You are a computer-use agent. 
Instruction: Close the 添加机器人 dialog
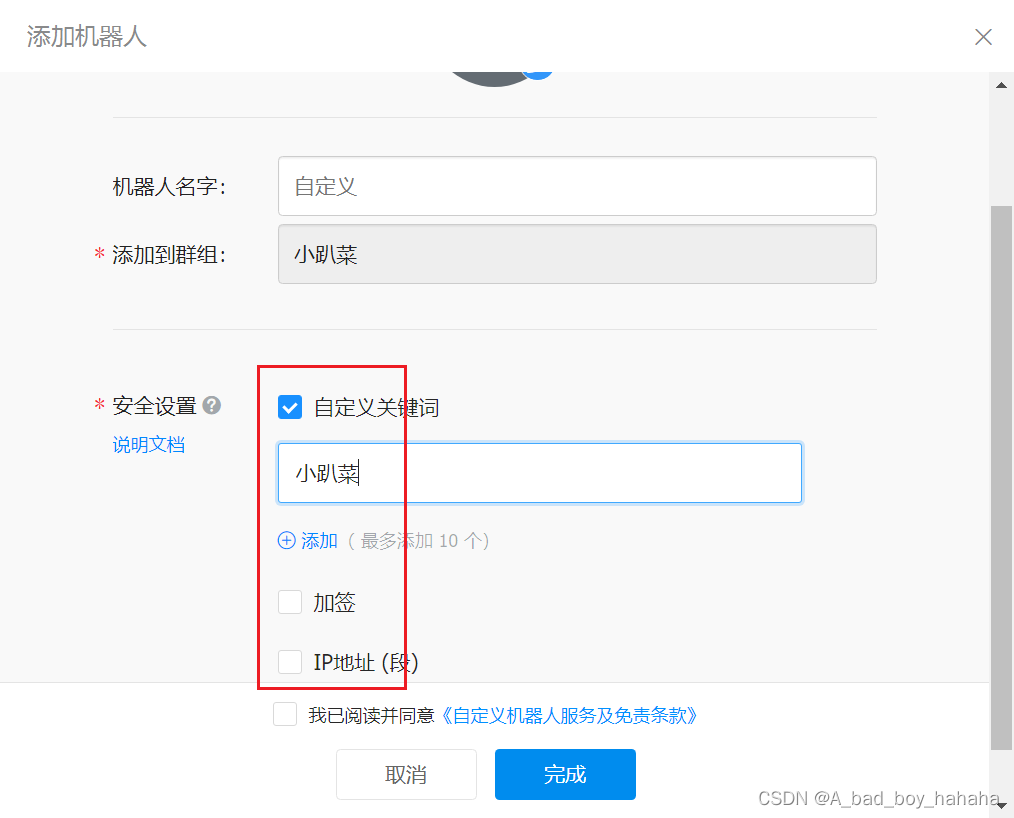pyautogui.click(x=983, y=37)
